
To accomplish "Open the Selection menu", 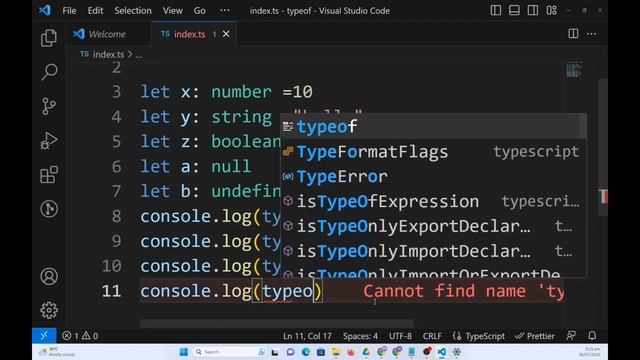I will click(133, 11).
